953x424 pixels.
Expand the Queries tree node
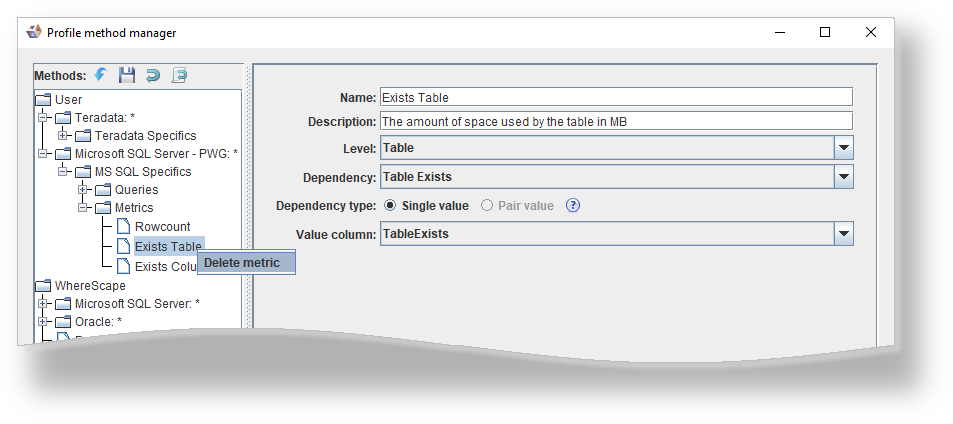point(84,190)
